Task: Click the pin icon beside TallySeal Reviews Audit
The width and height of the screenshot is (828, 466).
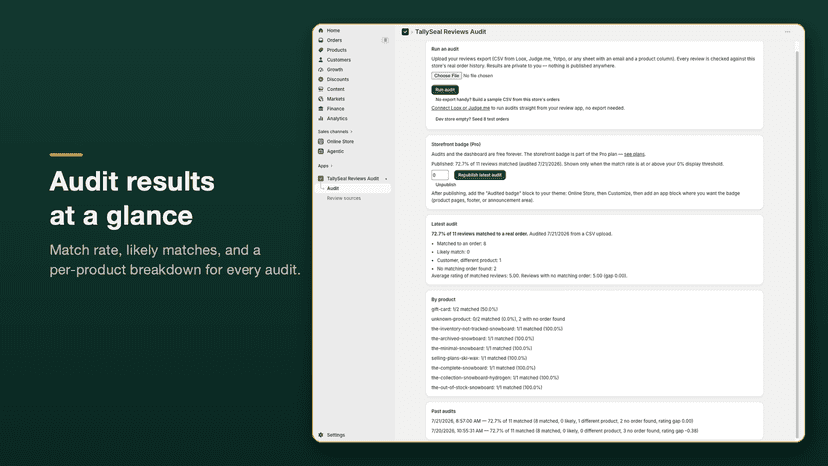Action: [x=386, y=179]
